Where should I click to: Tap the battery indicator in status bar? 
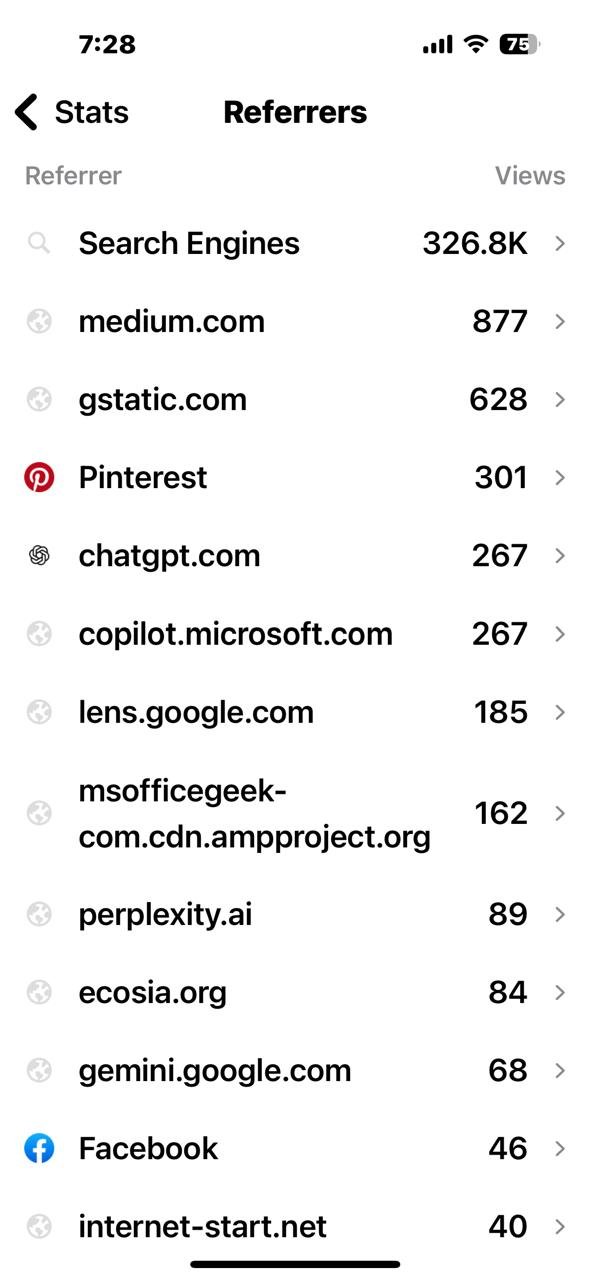pyautogui.click(x=519, y=44)
